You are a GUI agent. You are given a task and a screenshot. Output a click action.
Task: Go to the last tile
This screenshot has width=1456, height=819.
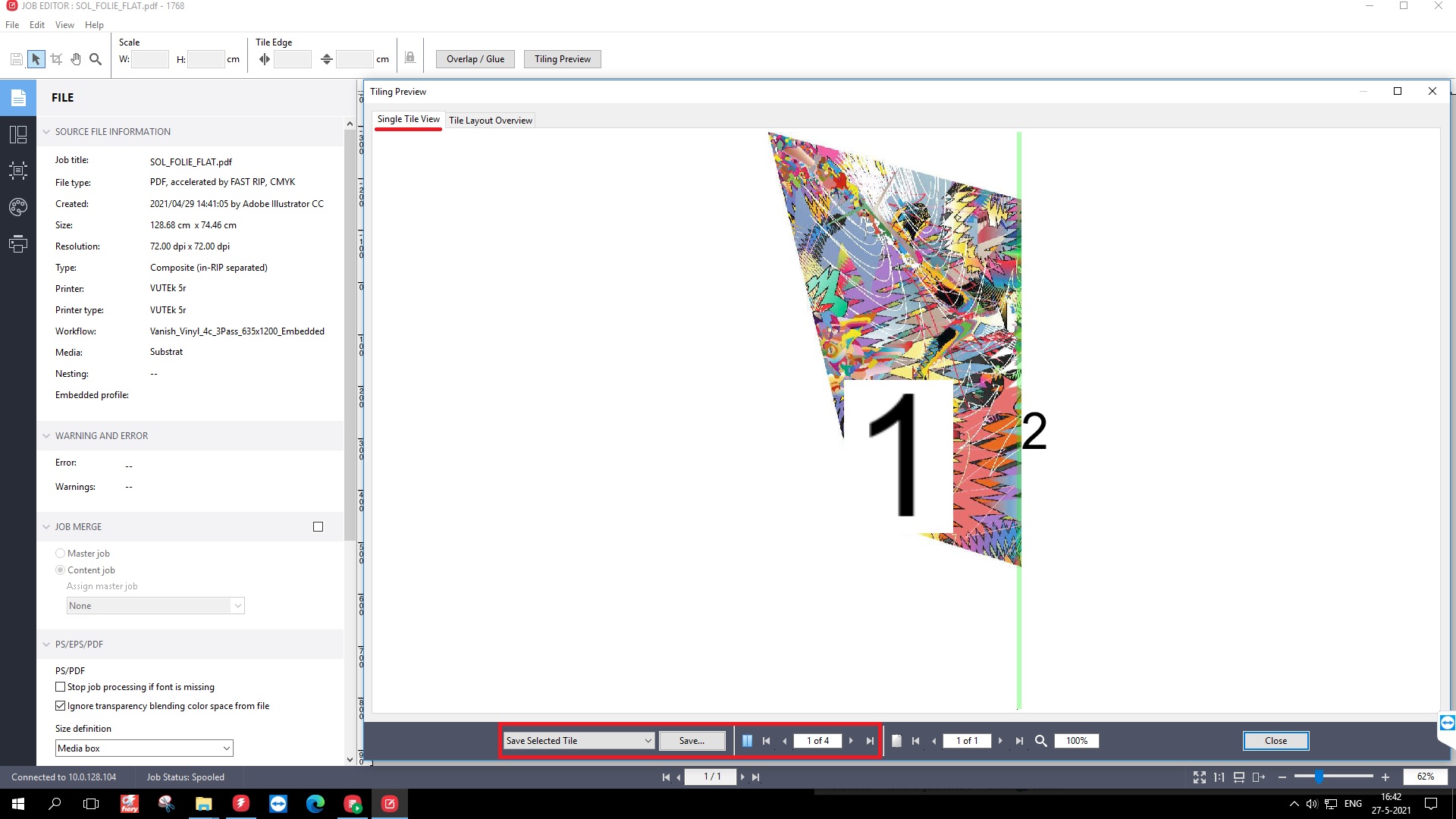870,741
